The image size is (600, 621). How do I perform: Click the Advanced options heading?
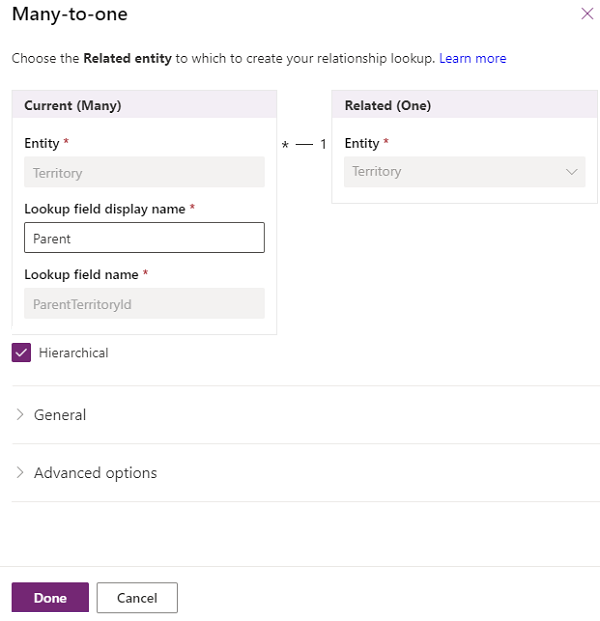95,473
